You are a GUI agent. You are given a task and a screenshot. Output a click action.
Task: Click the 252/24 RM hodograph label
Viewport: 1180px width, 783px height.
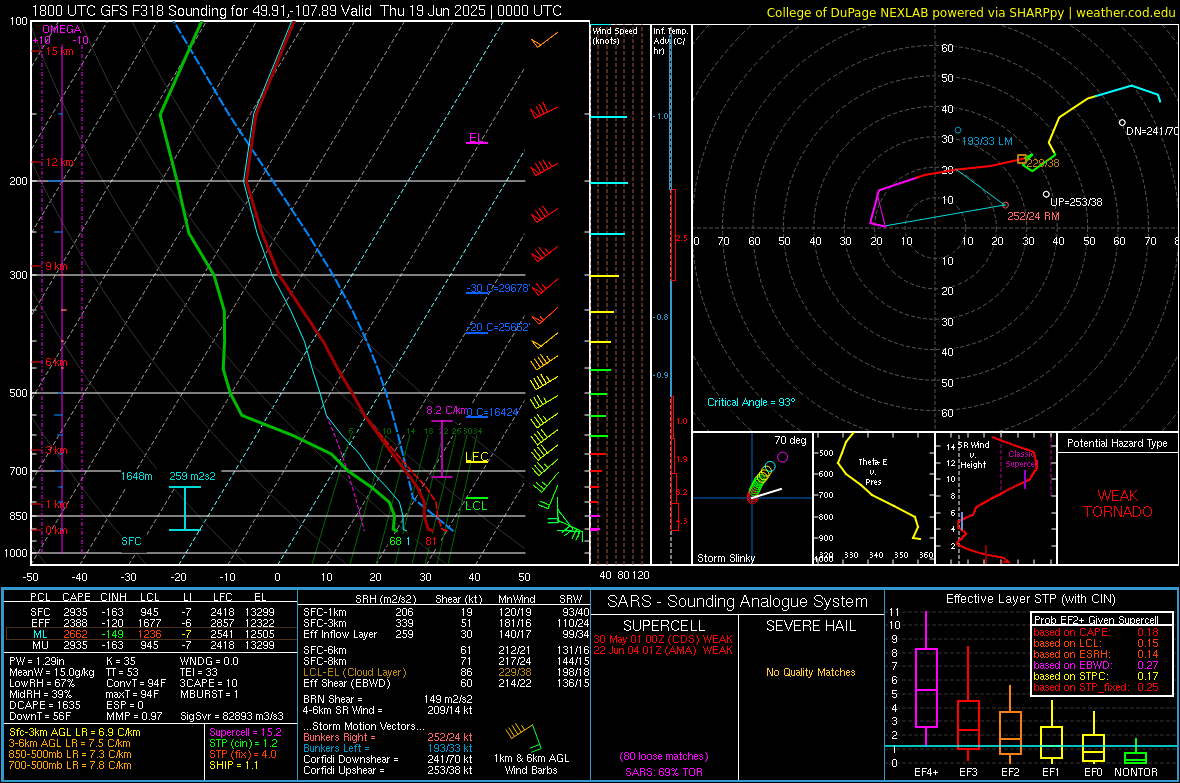tap(1033, 216)
